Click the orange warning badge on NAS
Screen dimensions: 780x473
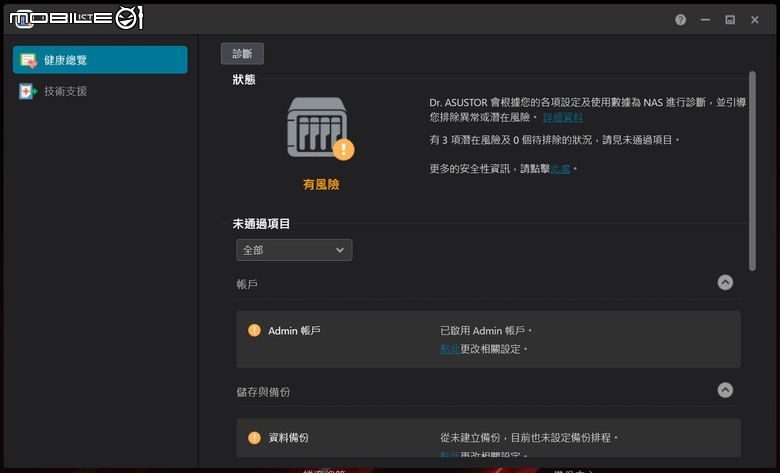click(x=343, y=149)
